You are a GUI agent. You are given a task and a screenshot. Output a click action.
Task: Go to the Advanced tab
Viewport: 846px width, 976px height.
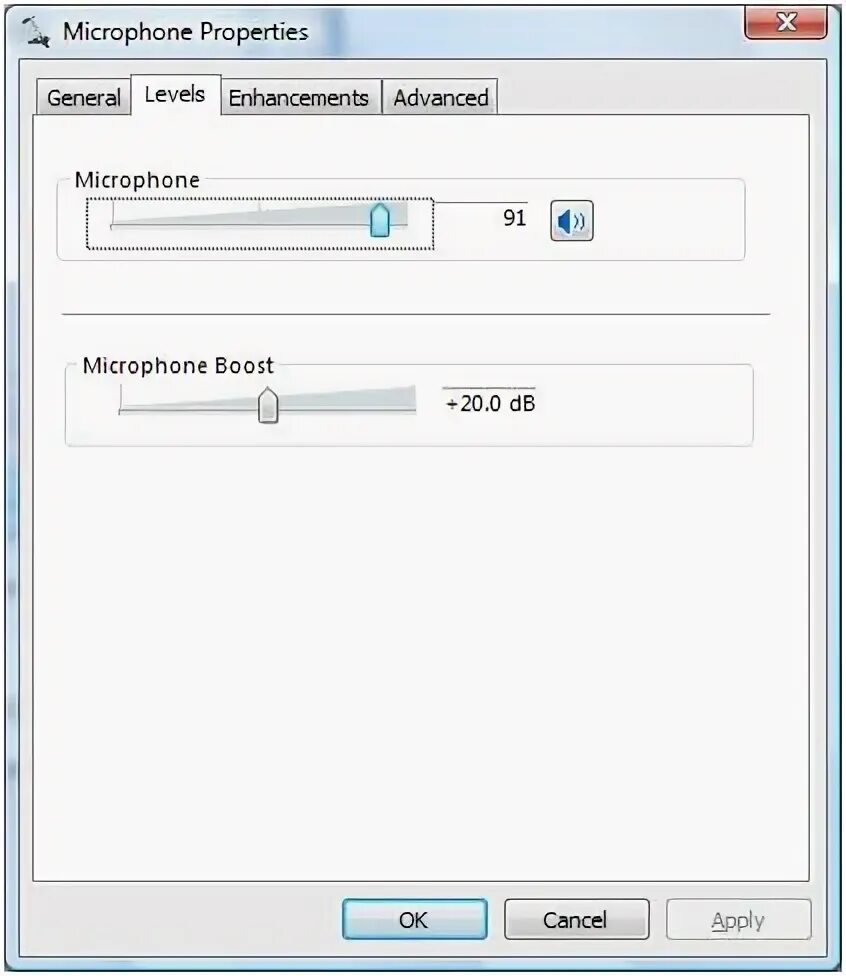[441, 97]
